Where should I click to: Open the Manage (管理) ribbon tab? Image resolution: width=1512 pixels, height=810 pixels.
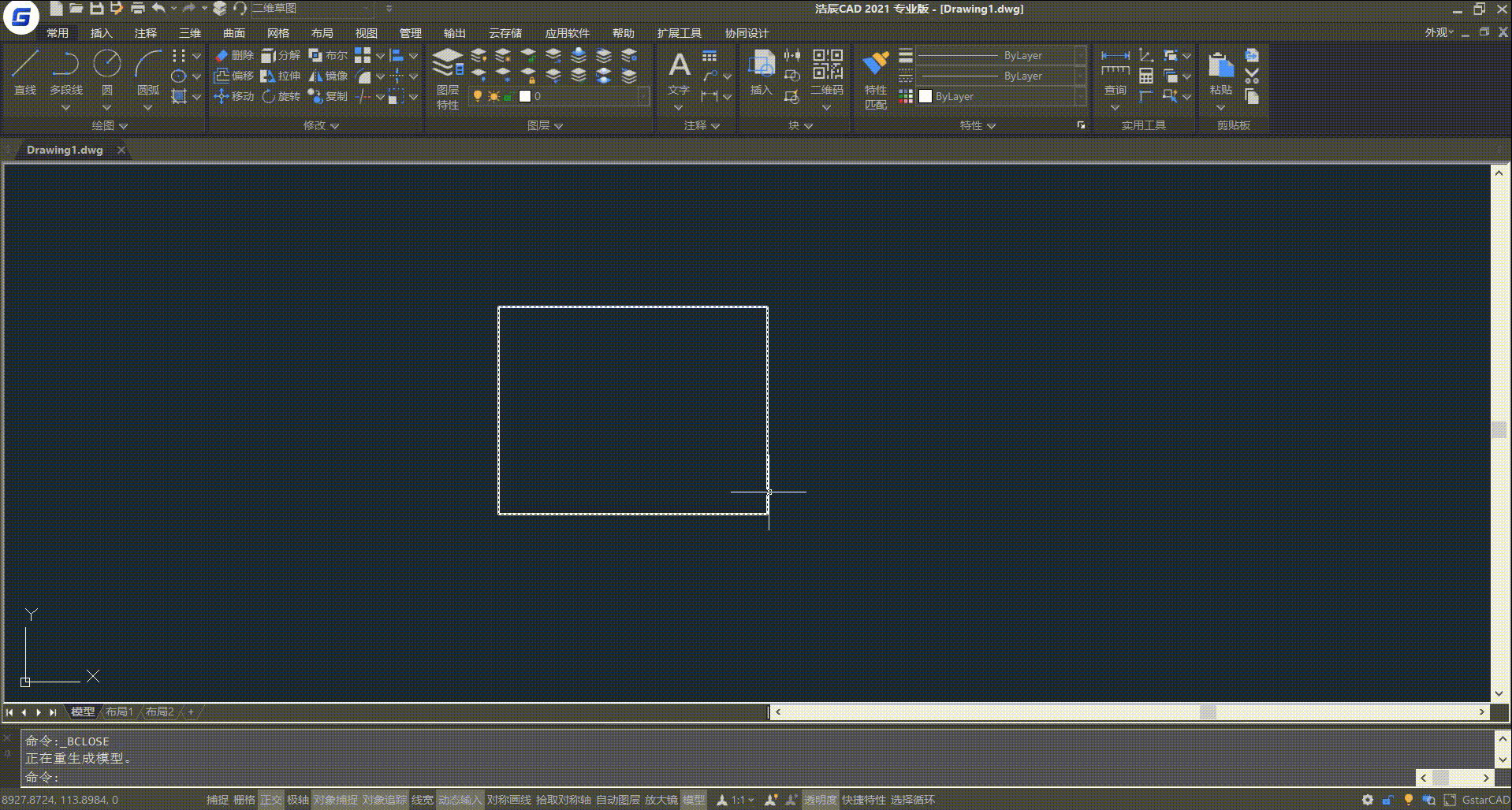(x=411, y=33)
